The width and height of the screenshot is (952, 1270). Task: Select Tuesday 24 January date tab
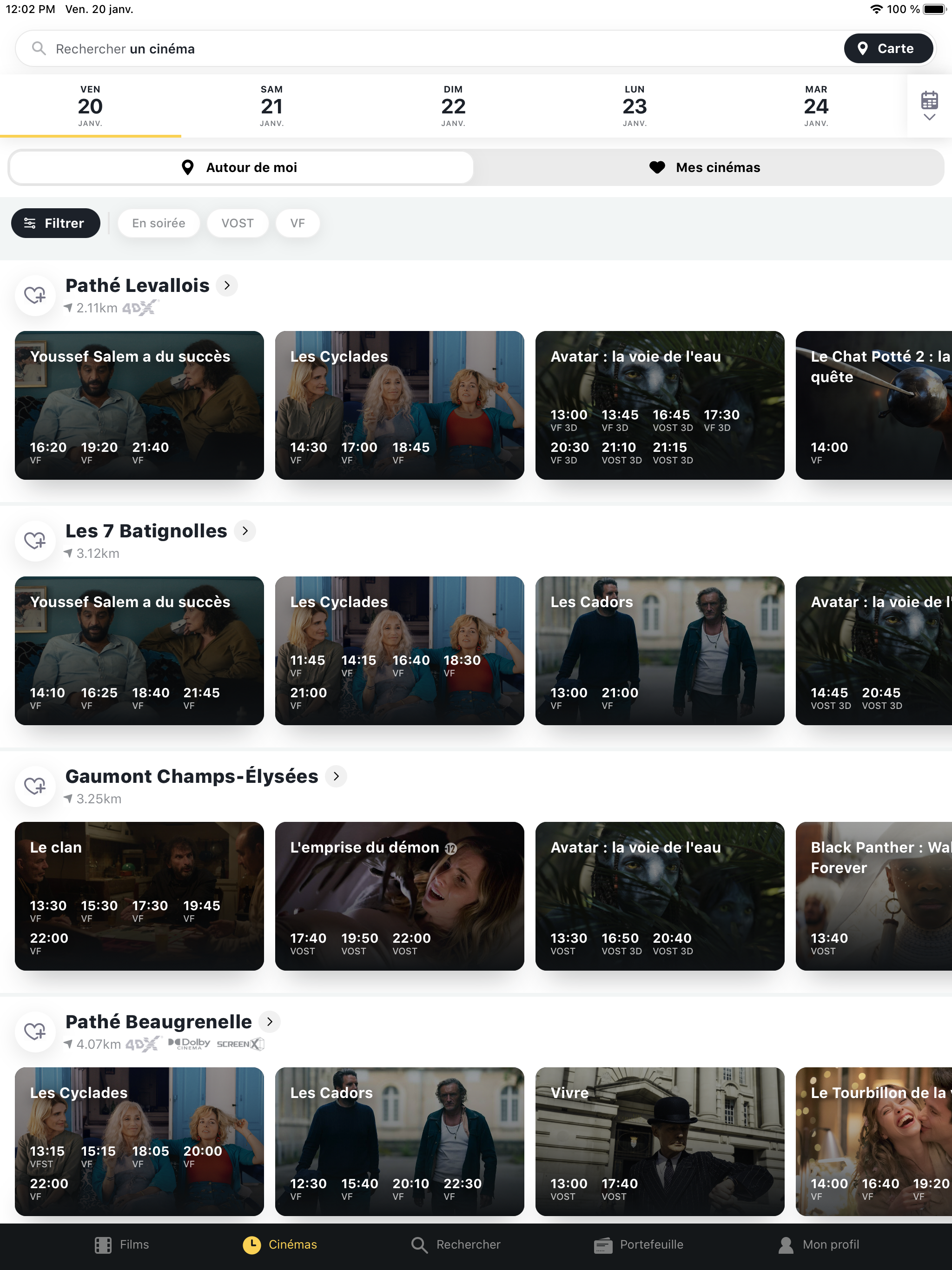click(816, 106)
